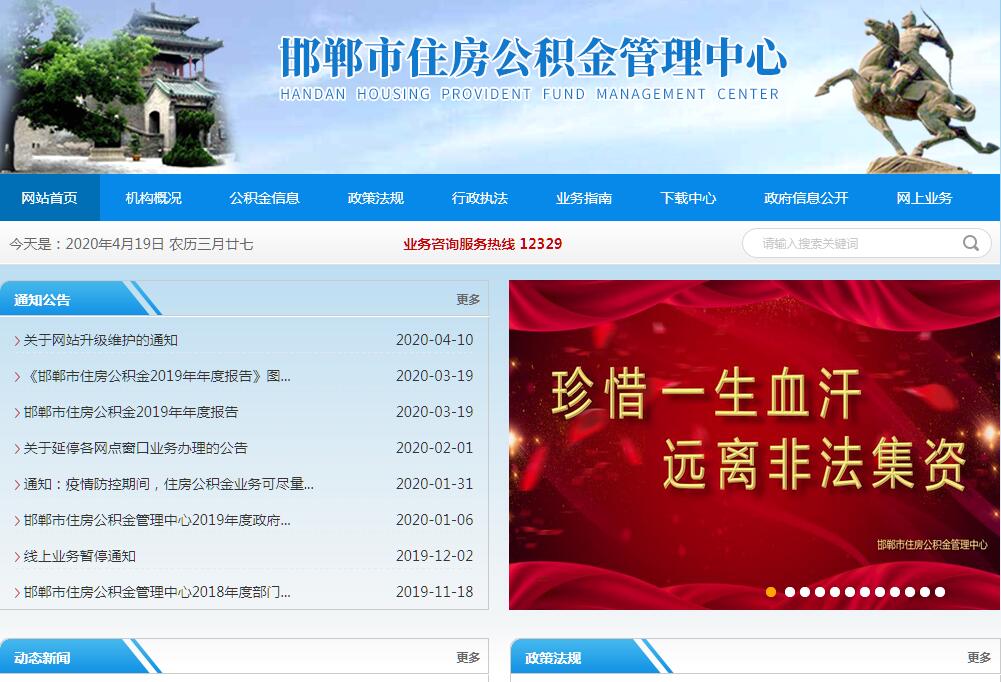Expand more items in 动态新闻 panel

point(468,657)
